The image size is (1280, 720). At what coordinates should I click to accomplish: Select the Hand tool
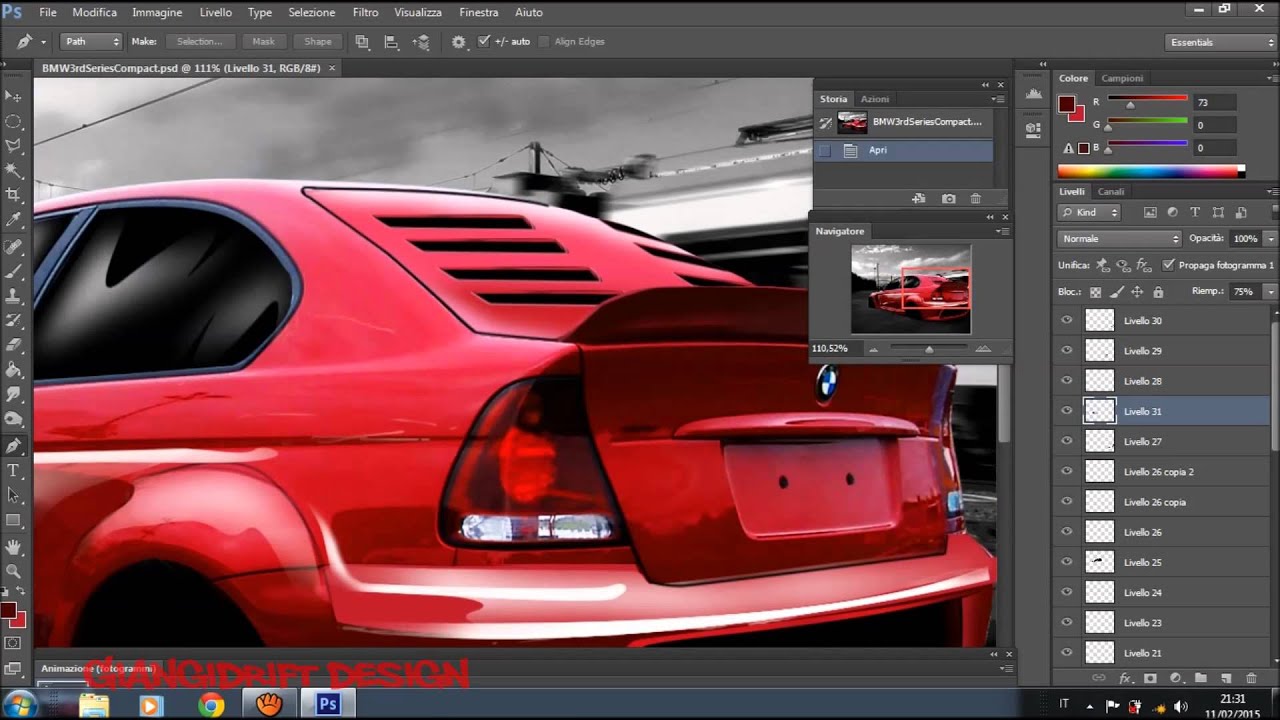tap(14, 546)
